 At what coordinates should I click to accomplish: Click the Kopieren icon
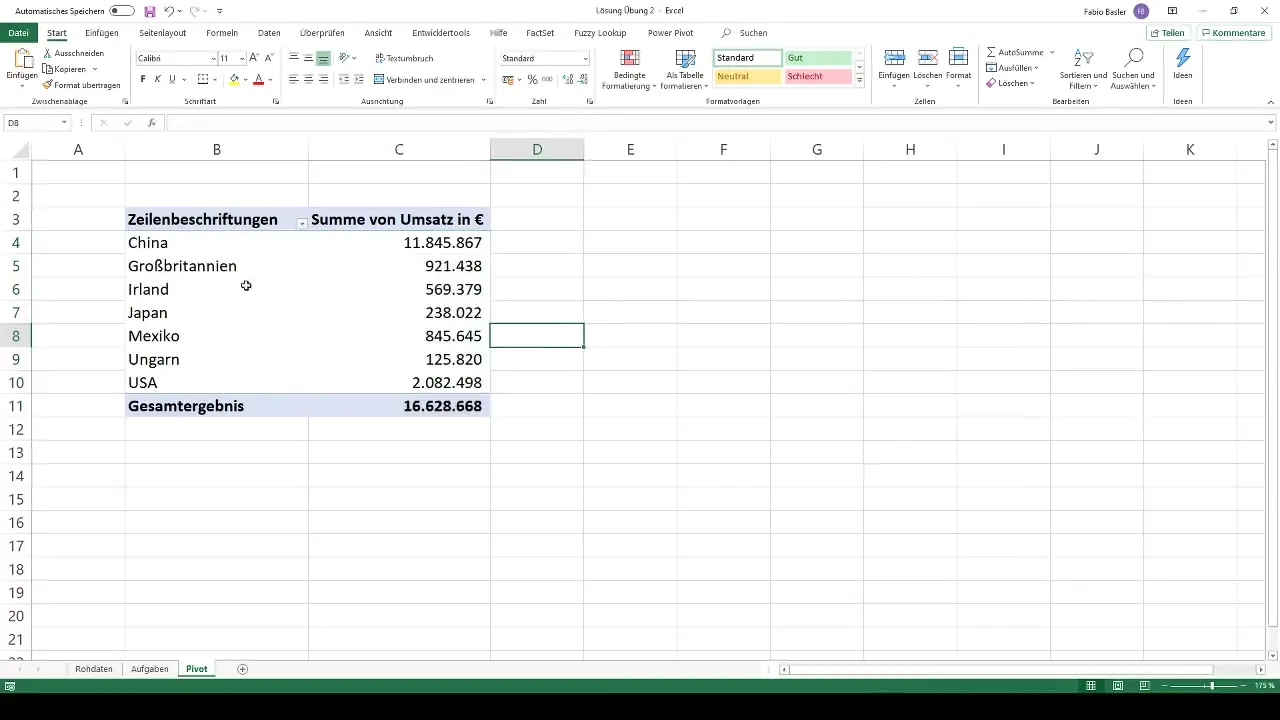48,69
